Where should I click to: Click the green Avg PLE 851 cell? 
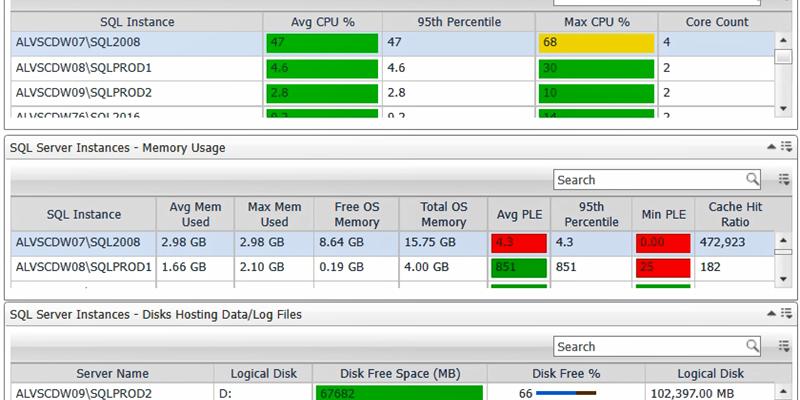click(x=519, y=268)
